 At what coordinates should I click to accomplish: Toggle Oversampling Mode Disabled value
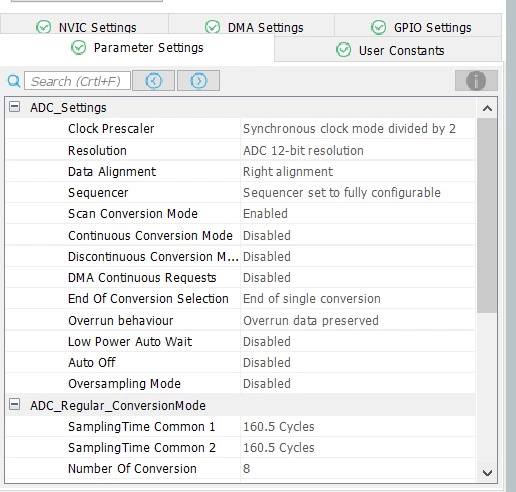[x=358, y=384]
